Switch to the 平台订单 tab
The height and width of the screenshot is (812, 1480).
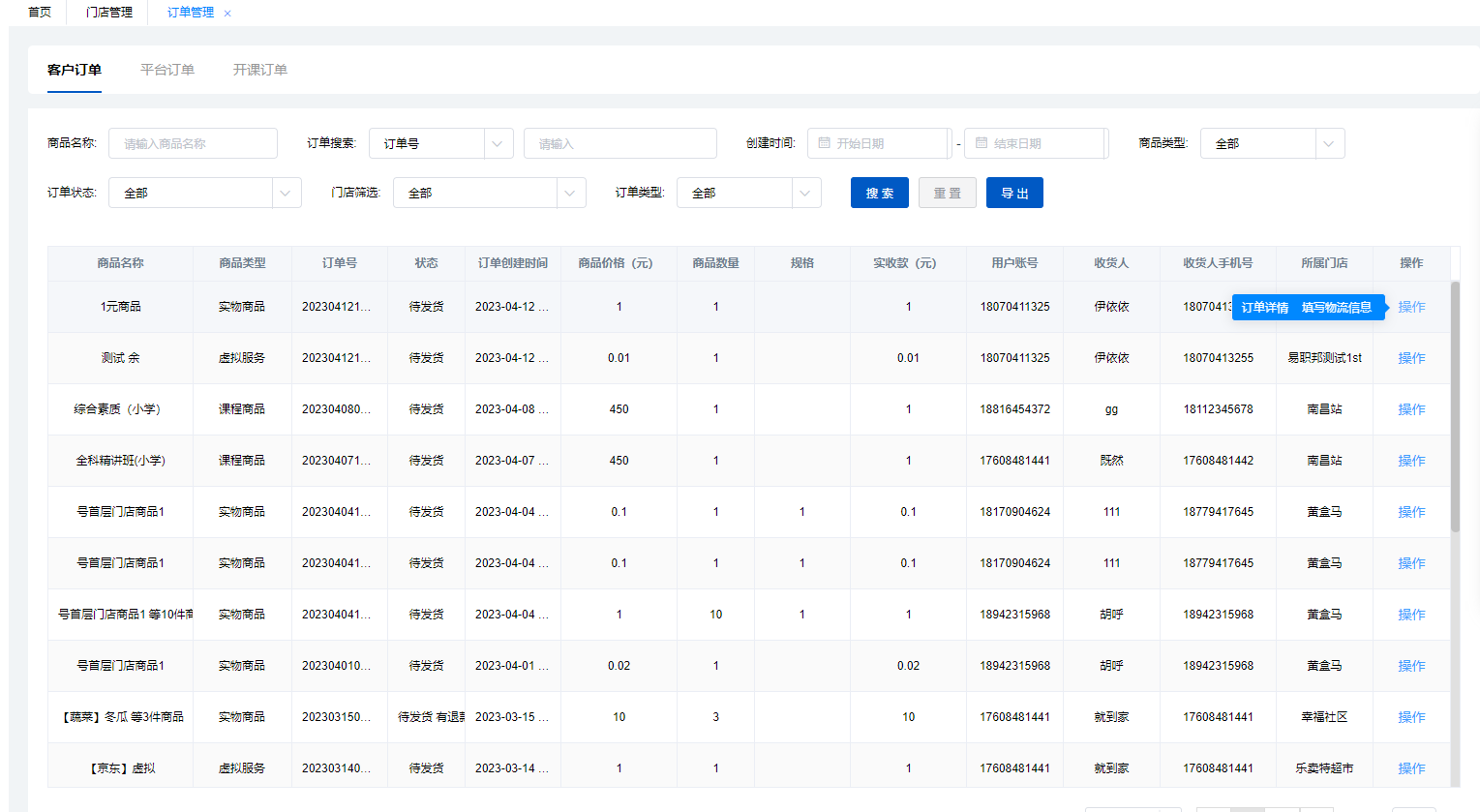tap(167, 70)
